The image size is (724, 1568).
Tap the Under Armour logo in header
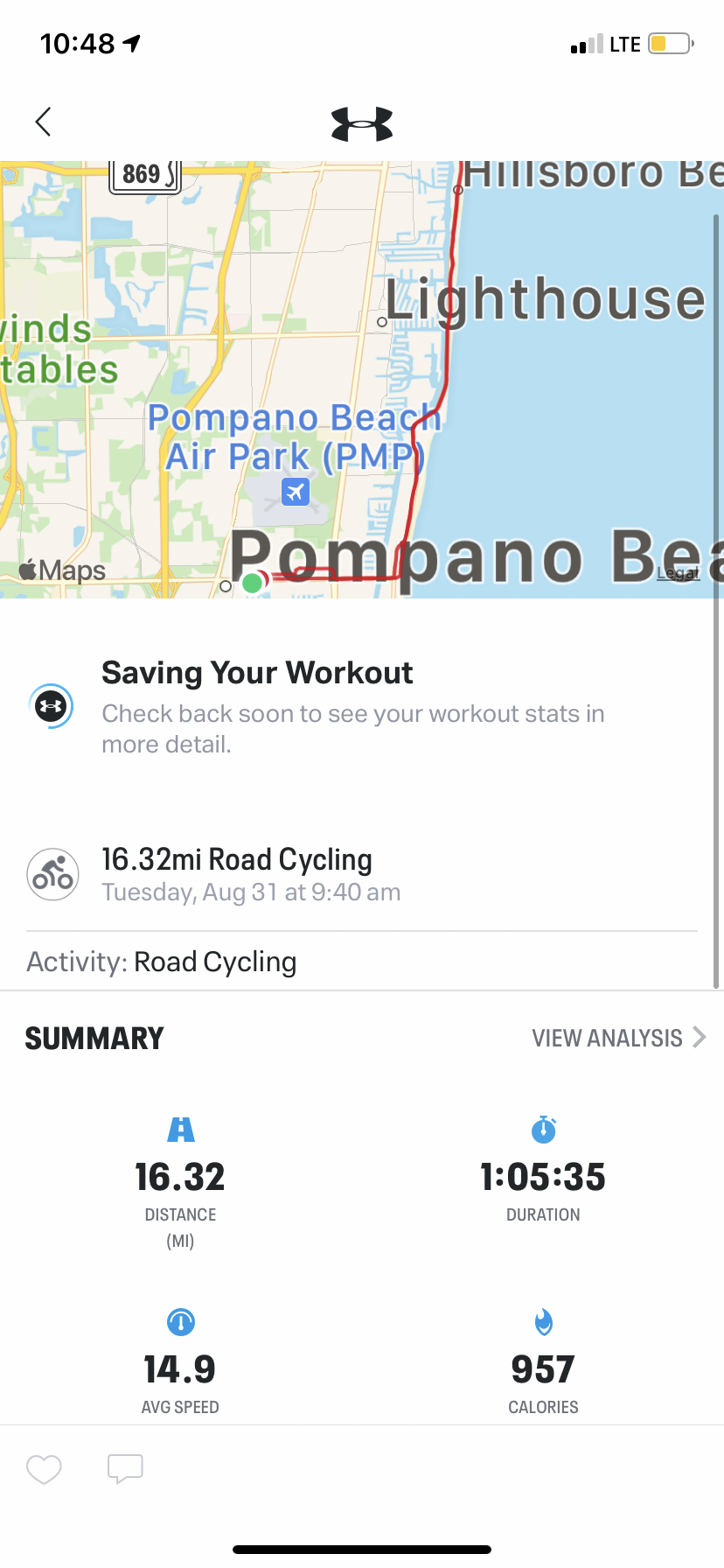click(x=362, y=124)
